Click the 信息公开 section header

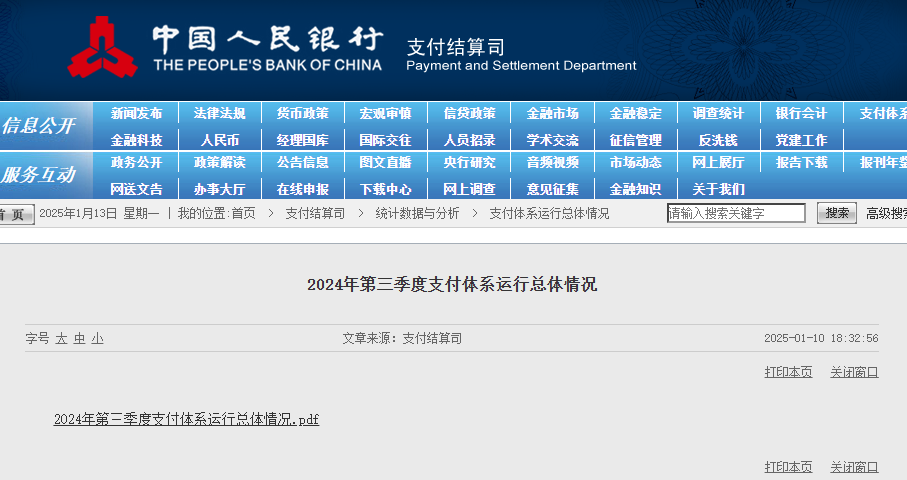pyautogui.click(x=39, y=125)
